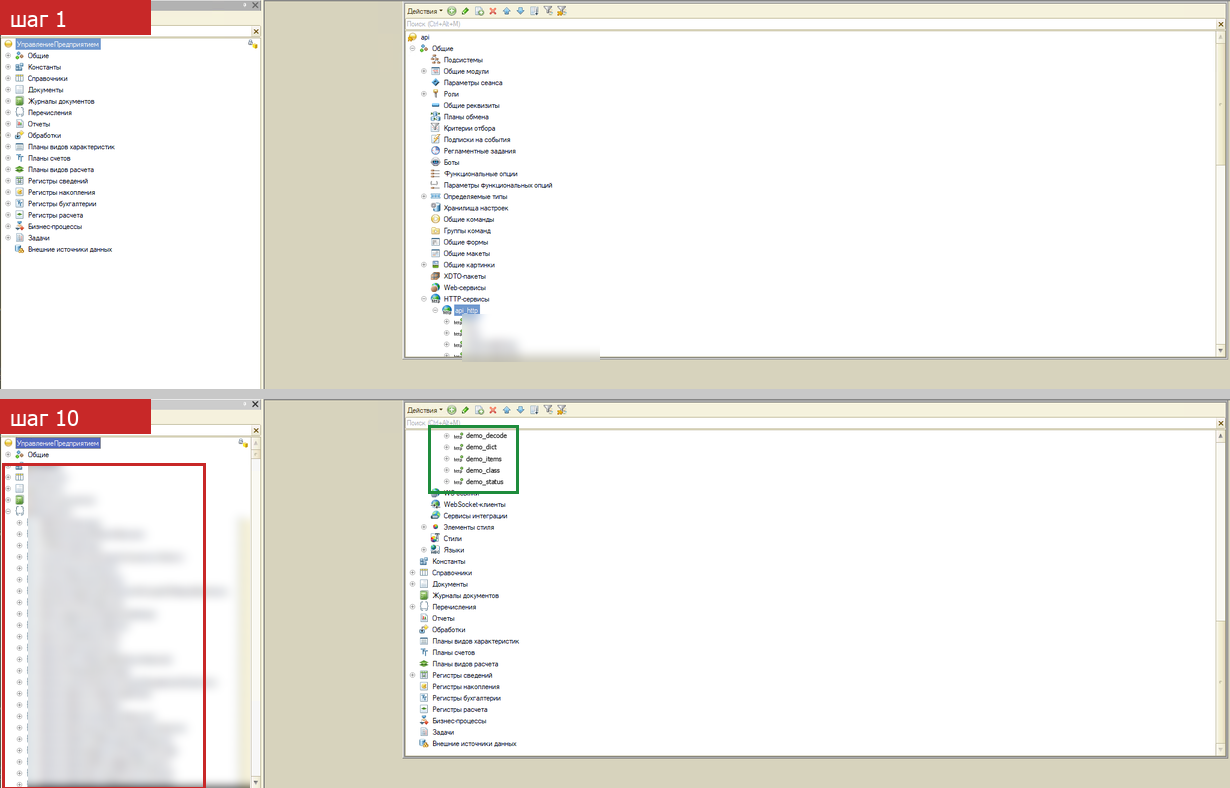The width and height of the screenshot is (1230, 788).
Task: Click the clear-filter icon in the lower toolbar
Action: coord(562,410)
